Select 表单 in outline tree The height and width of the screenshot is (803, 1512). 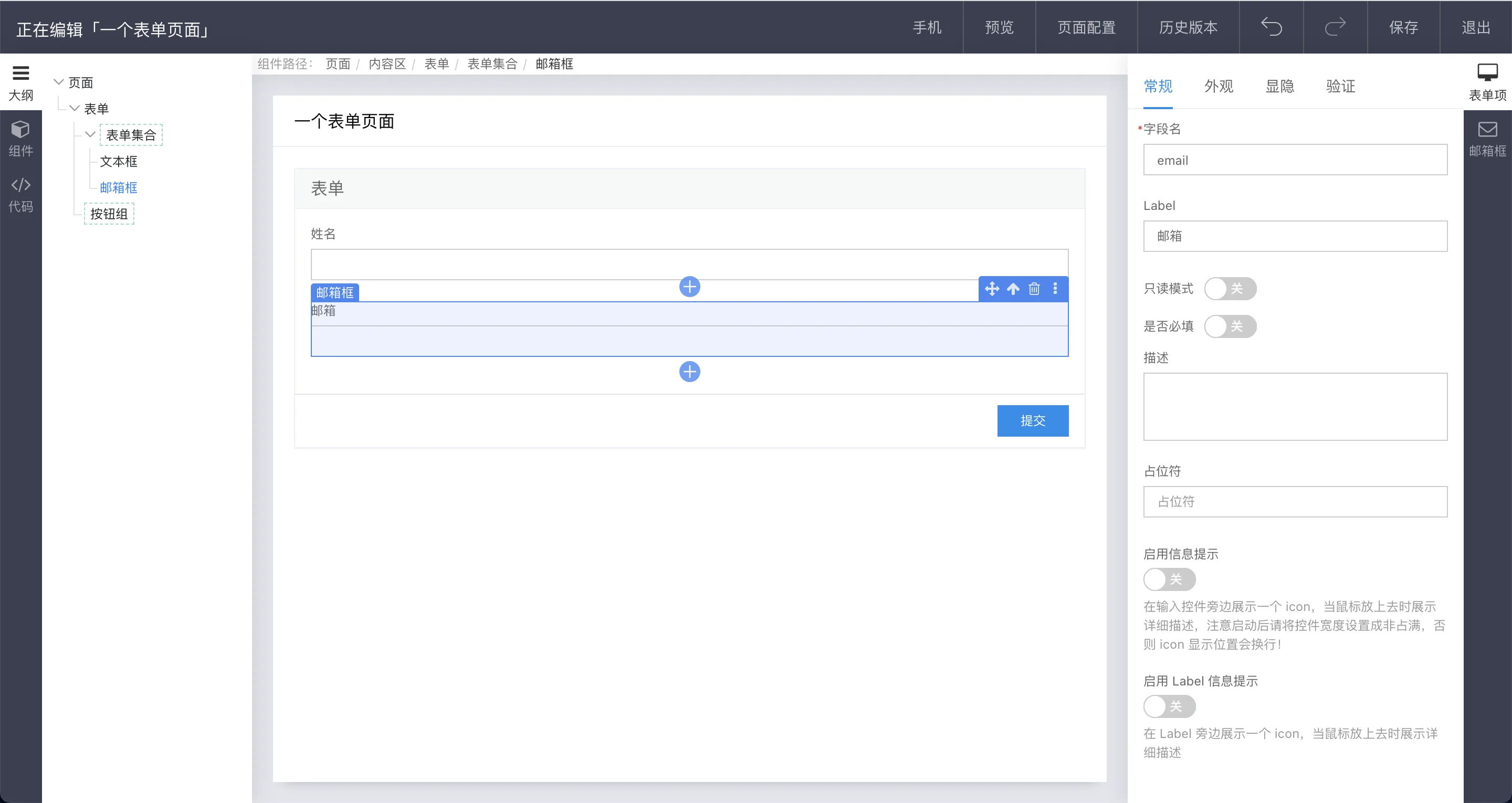click(96, 109)
